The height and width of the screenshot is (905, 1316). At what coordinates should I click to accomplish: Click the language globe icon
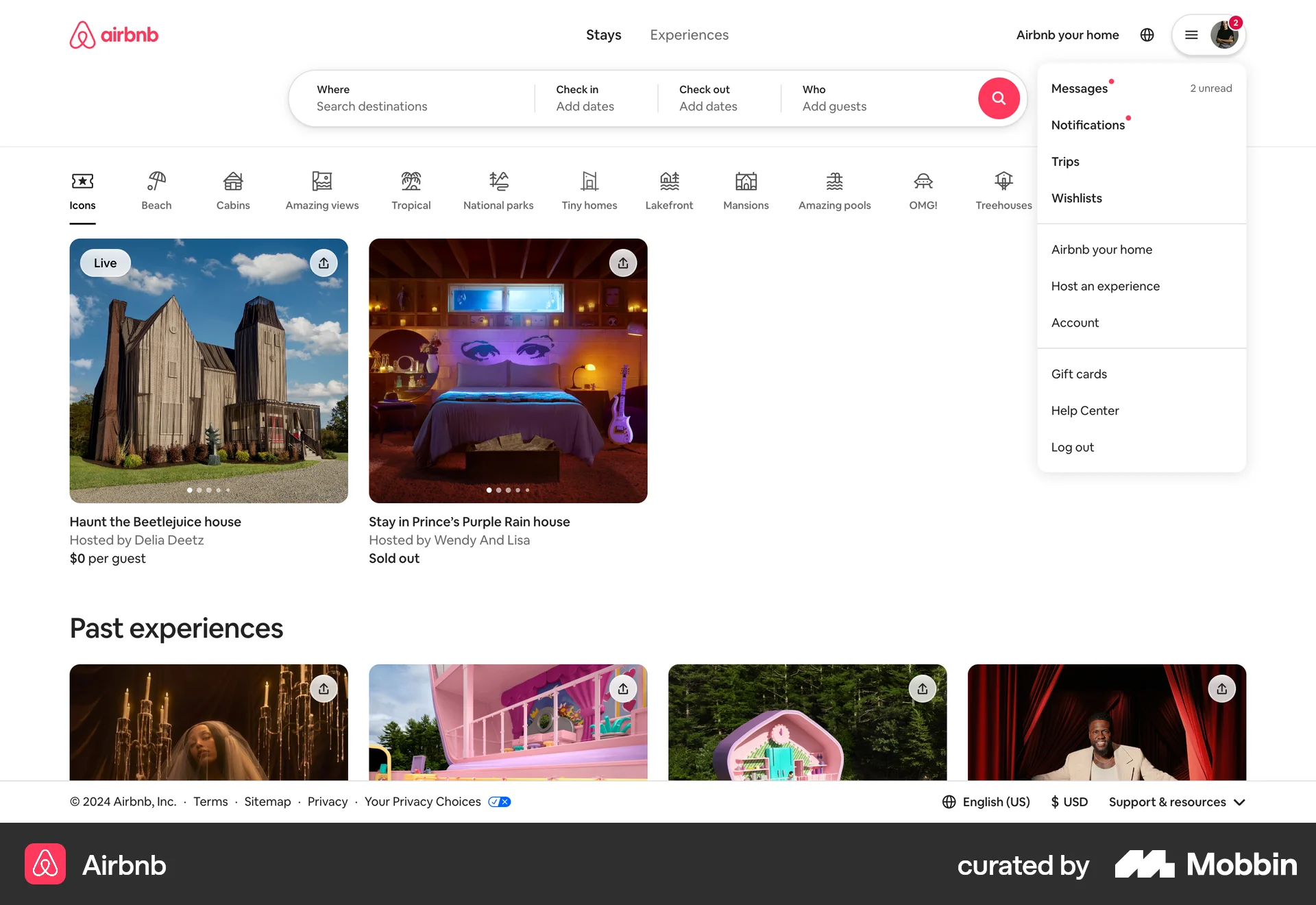tap(1147, 35)
